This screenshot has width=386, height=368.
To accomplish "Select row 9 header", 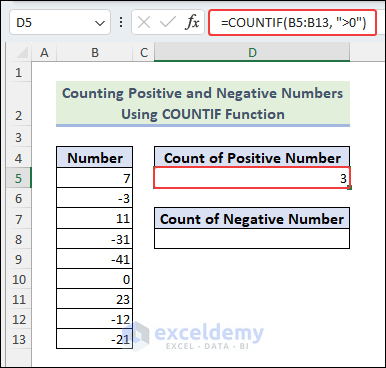I will tap(19, 259).
